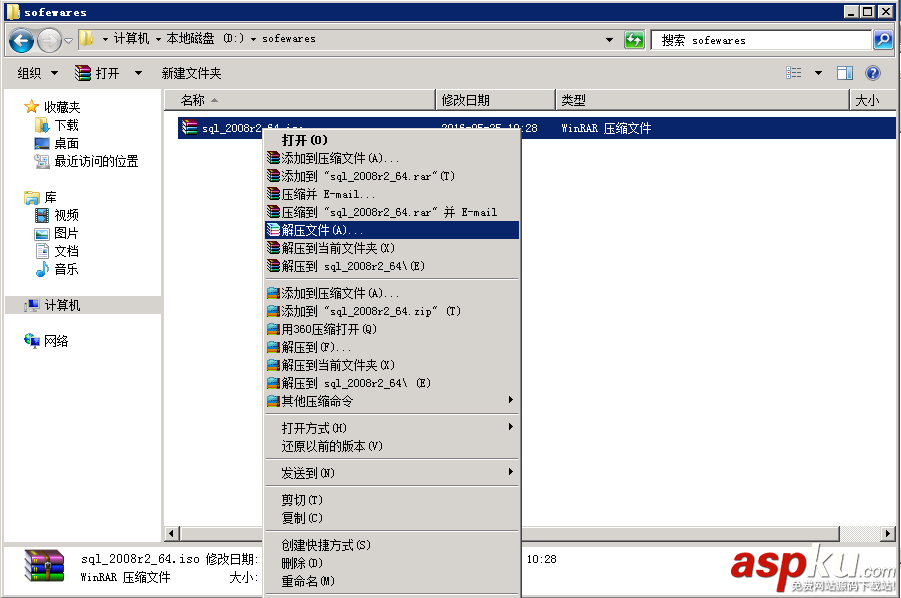Click the sofewares breadcrumb segment
The width and height of the screenshot is (901, 598).
tap(289, 38)
